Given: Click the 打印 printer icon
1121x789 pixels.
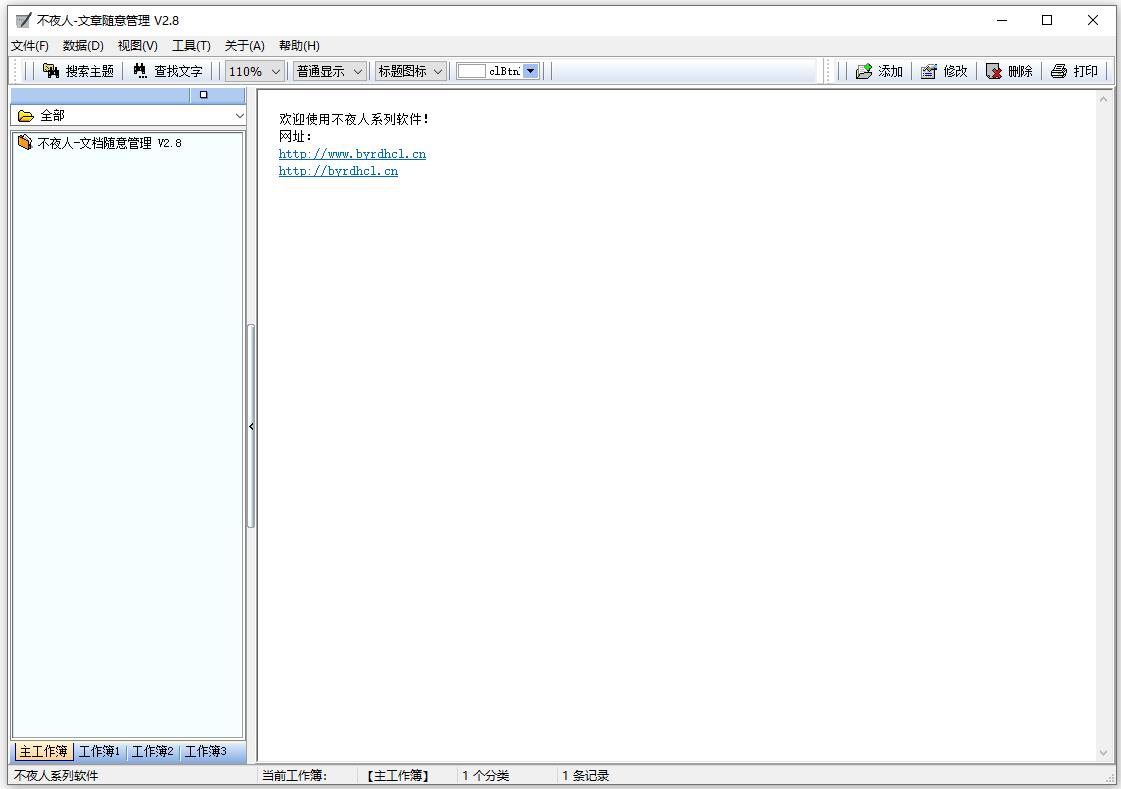Looking at the screenshot, I should (1059, 71).
